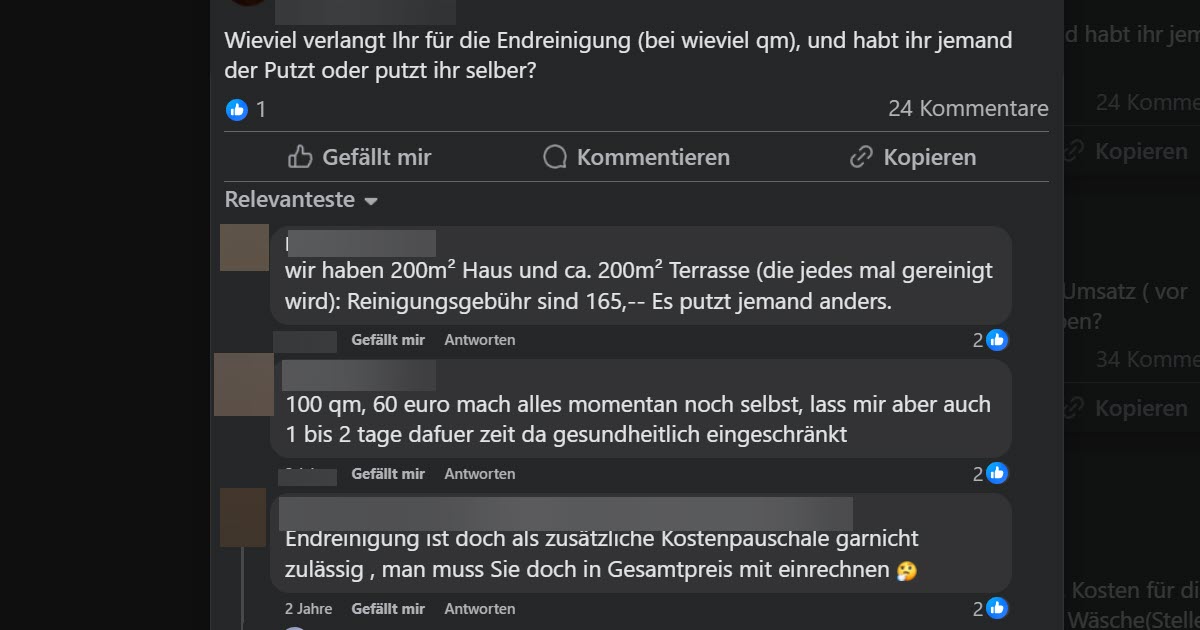Click the speech bubble Kommentieren icon
The height and width of the screenshot is (630, 1200).
tap(555, 157)
